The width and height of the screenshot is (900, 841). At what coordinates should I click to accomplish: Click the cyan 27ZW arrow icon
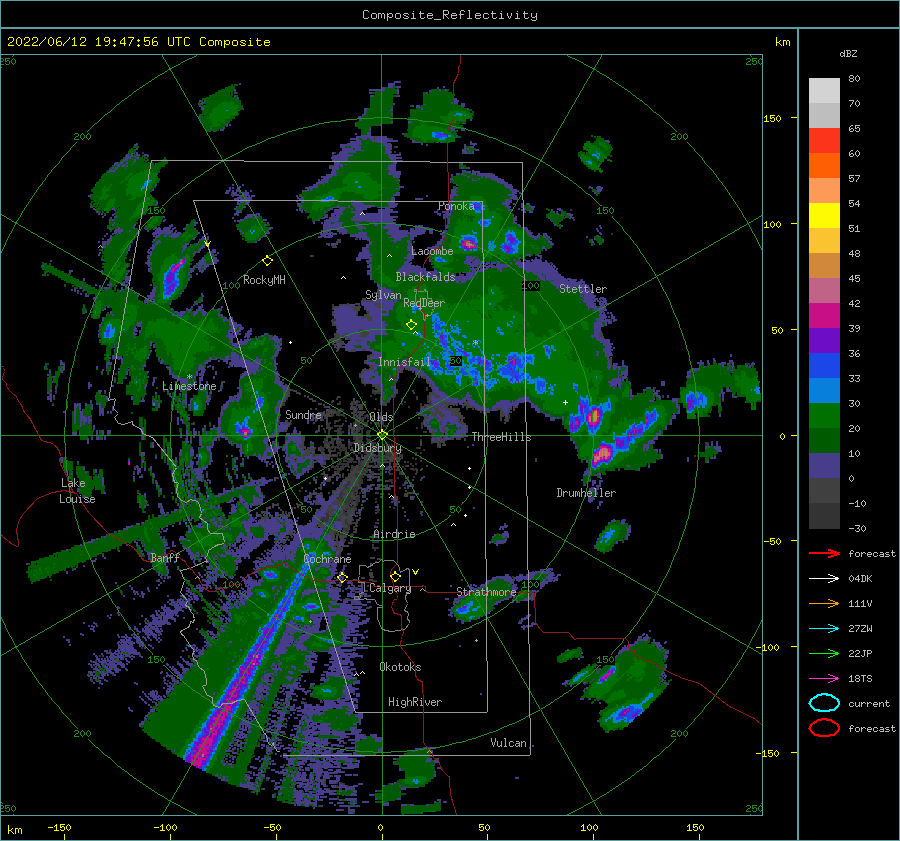824,629
